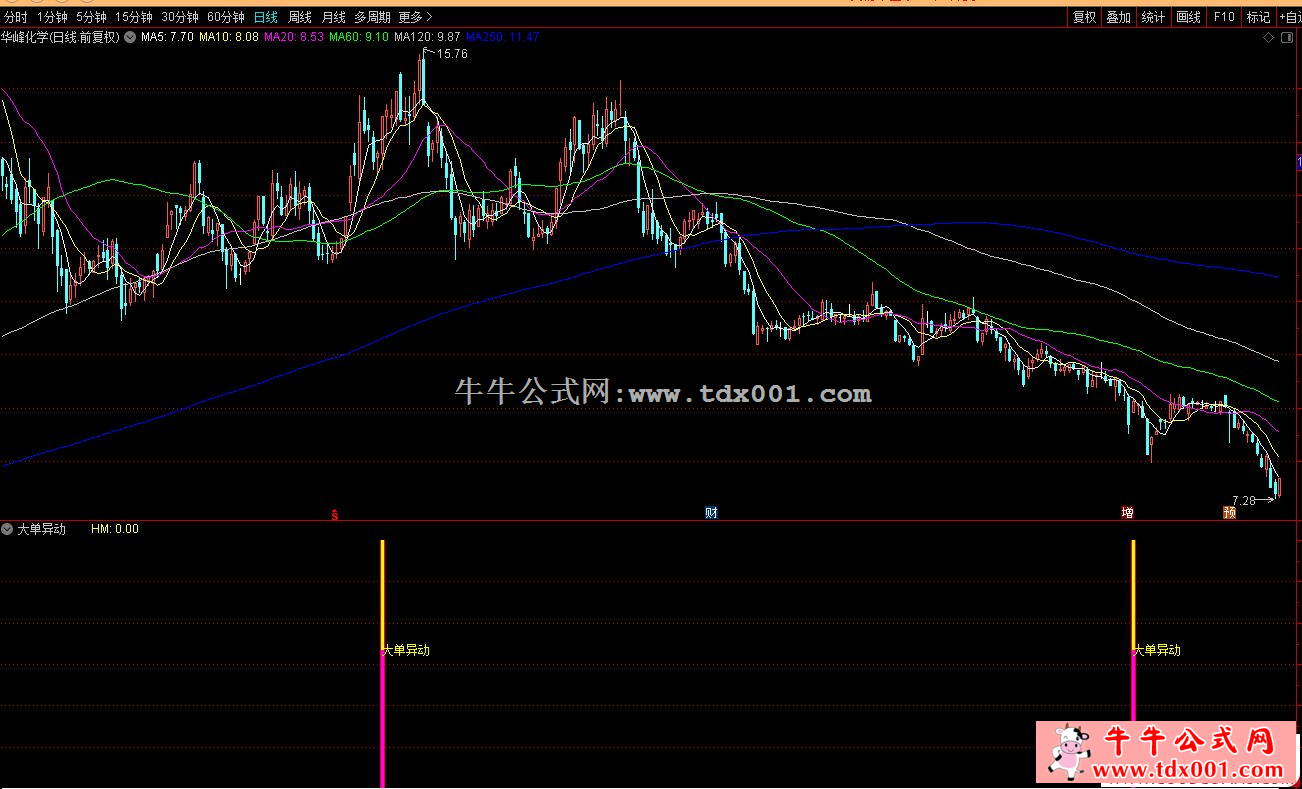
Task: Click the diamond icon at chart top right
Action: (1268, 38)
